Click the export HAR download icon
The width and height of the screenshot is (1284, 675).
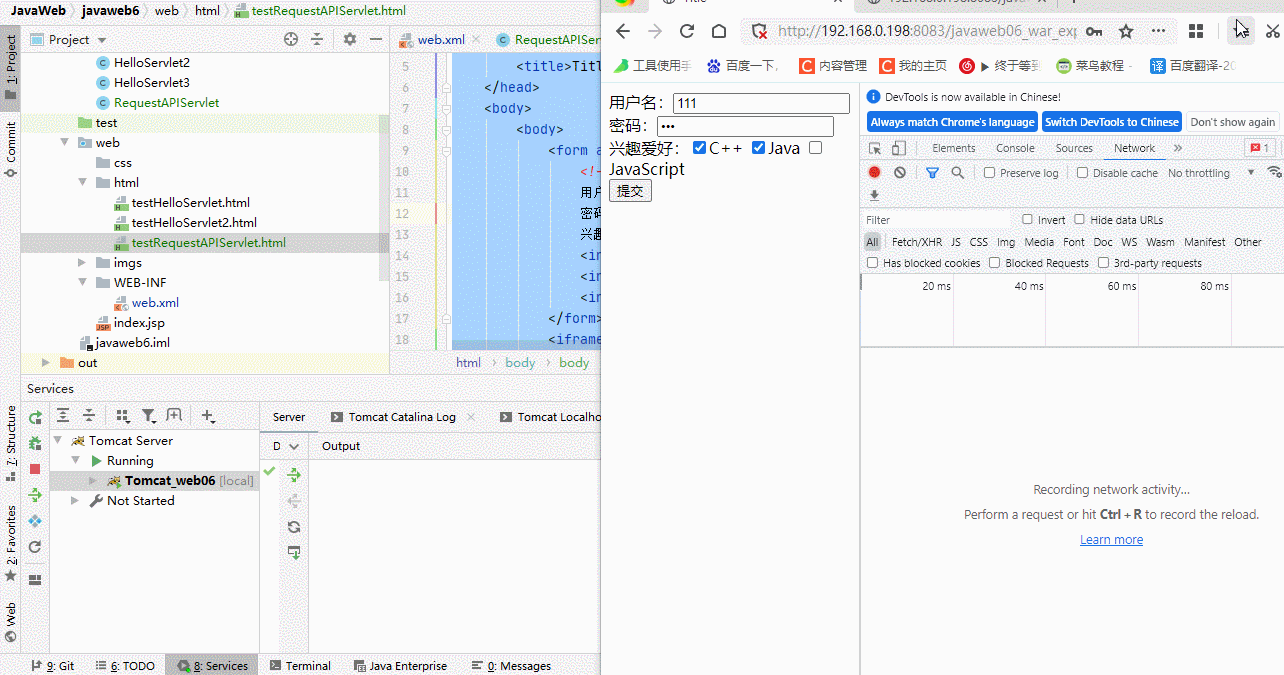tap(874, 196)
